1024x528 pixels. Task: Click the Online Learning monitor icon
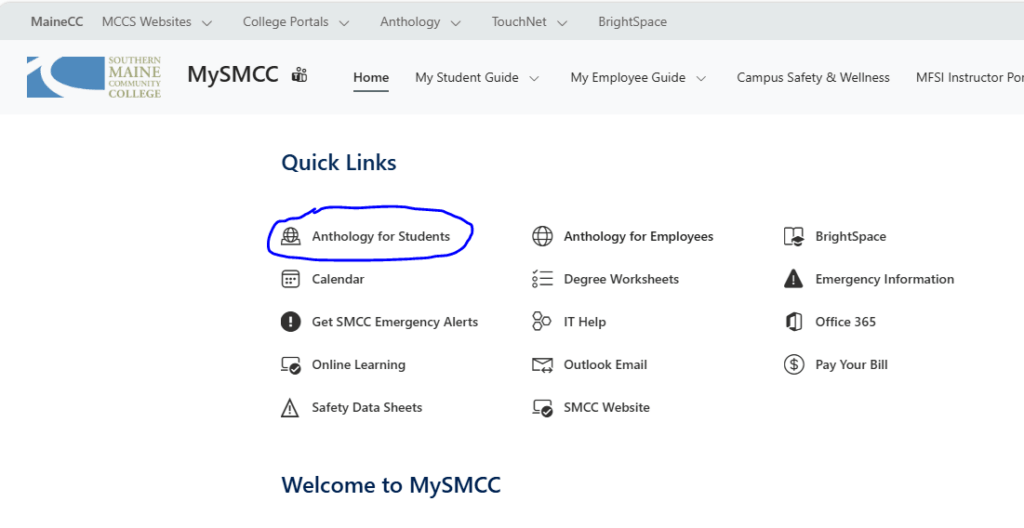pos(291,365)
